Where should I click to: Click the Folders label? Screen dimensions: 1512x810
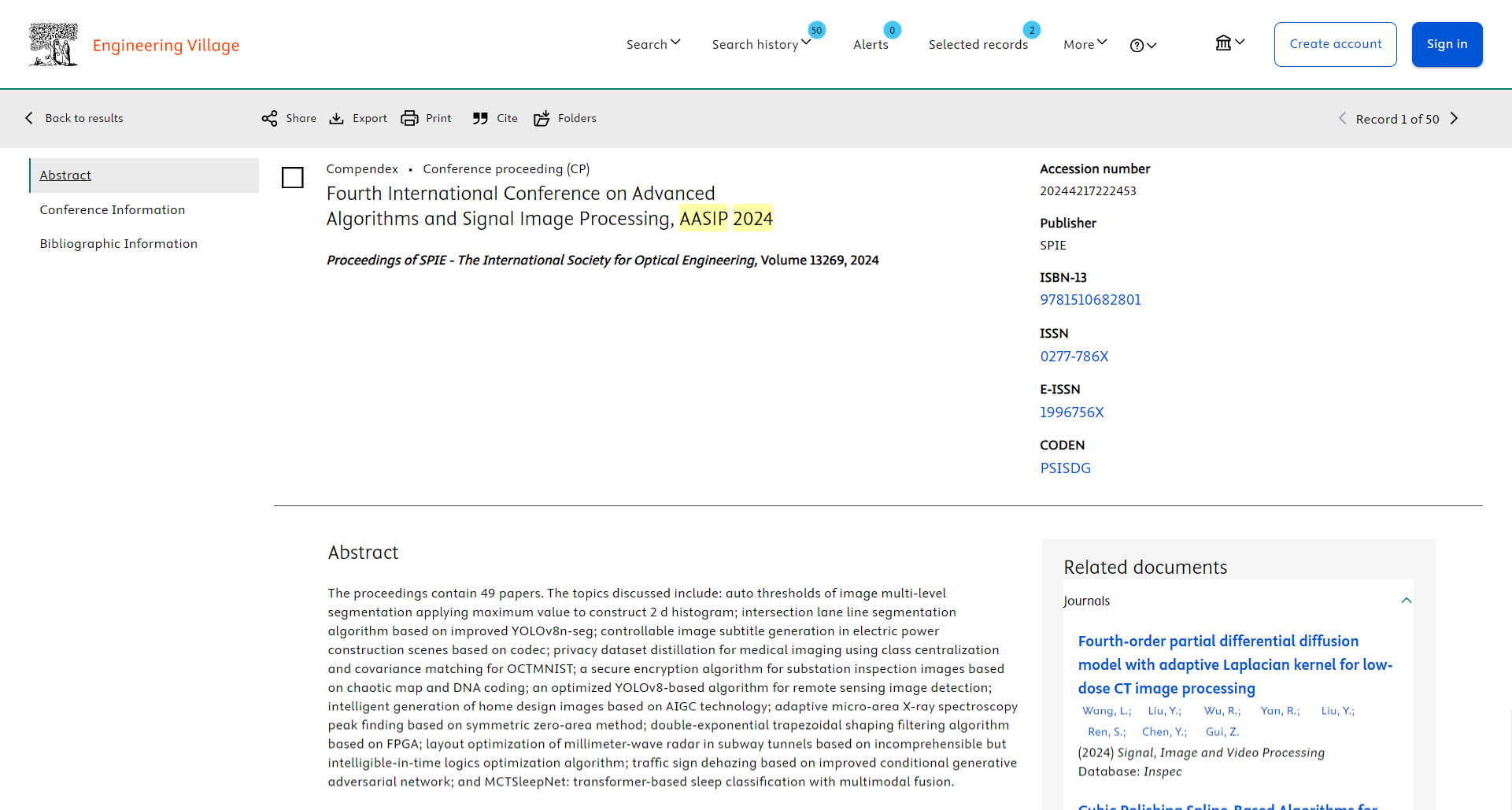point(577,119)
